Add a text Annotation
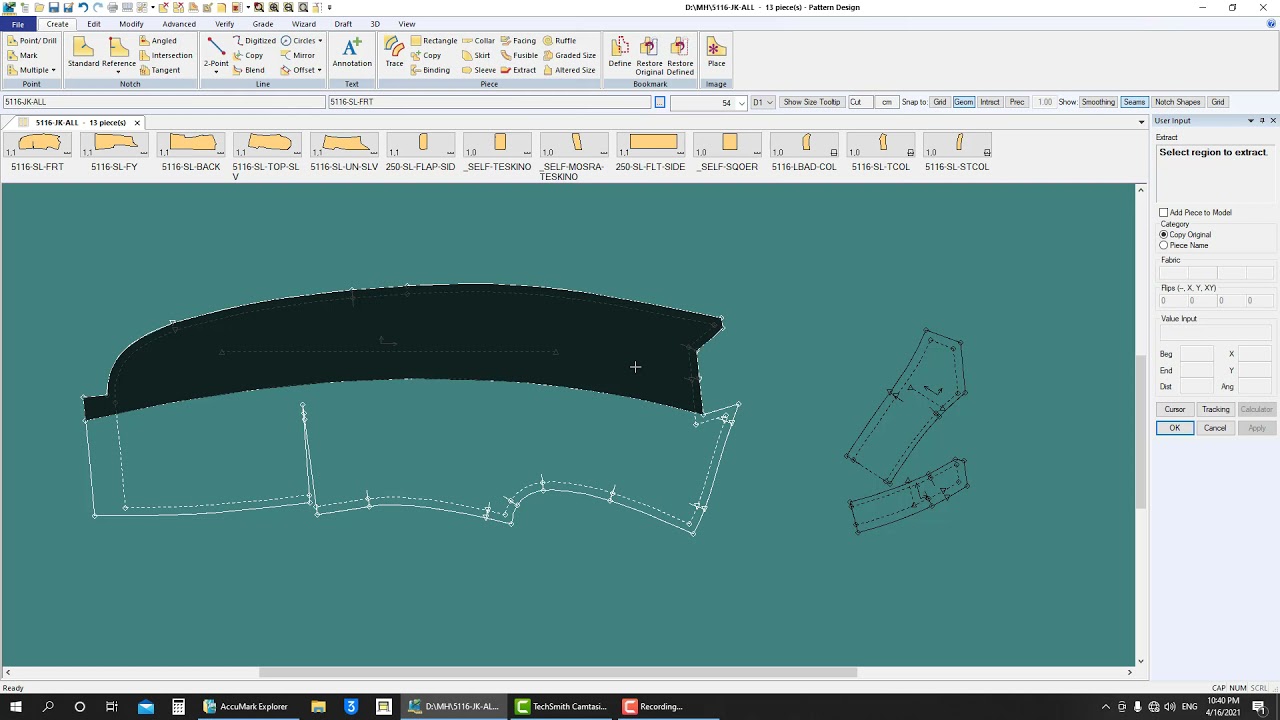Screen dimensions: 1280x720 click(x=352, y=53)
